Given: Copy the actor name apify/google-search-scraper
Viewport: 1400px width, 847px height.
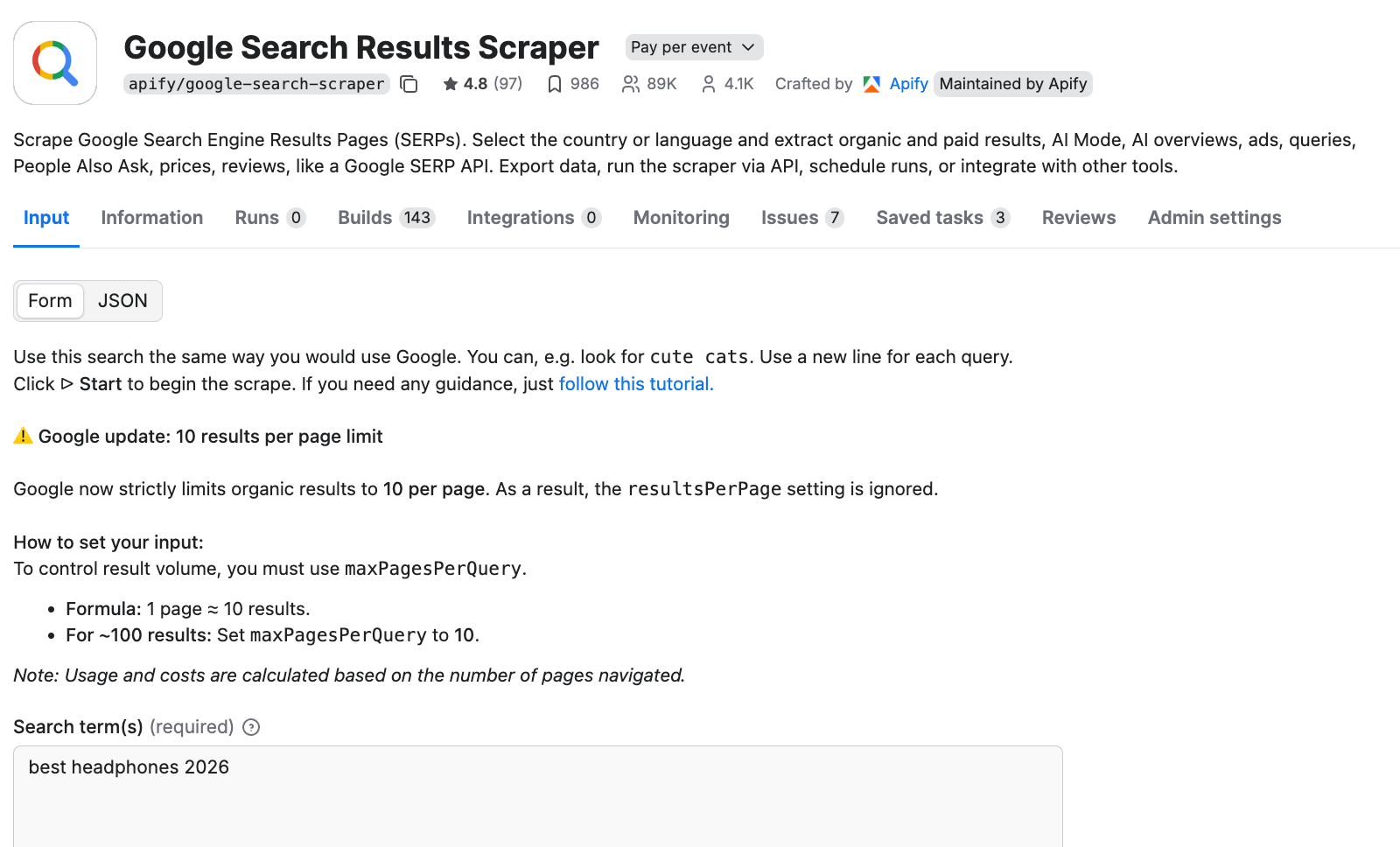Looking at the screenshot, I should [x=409, y=84].
